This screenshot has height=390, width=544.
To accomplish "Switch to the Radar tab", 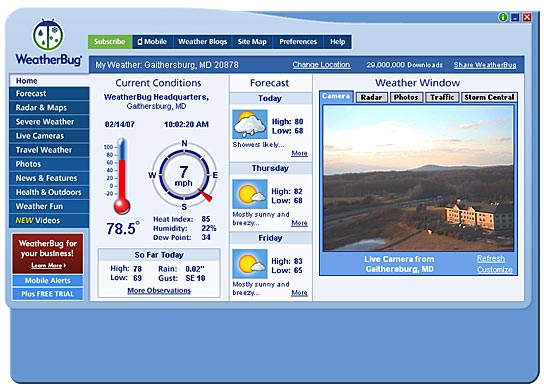I will [x=371, y=97].
